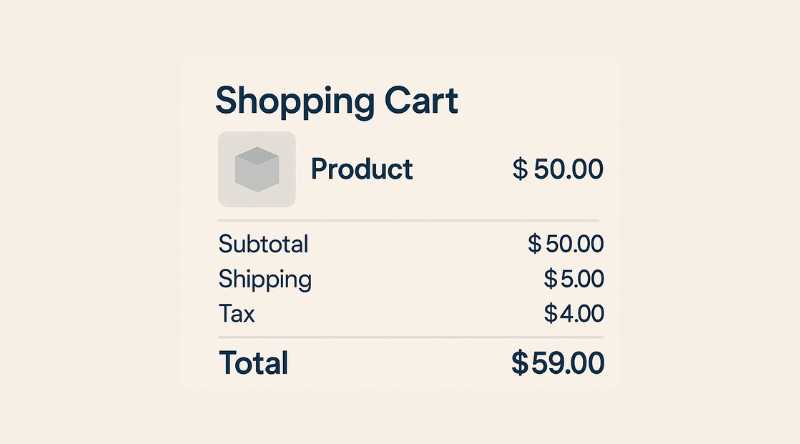
Task: Click the Subtotal label
Action: coord(263,243)
